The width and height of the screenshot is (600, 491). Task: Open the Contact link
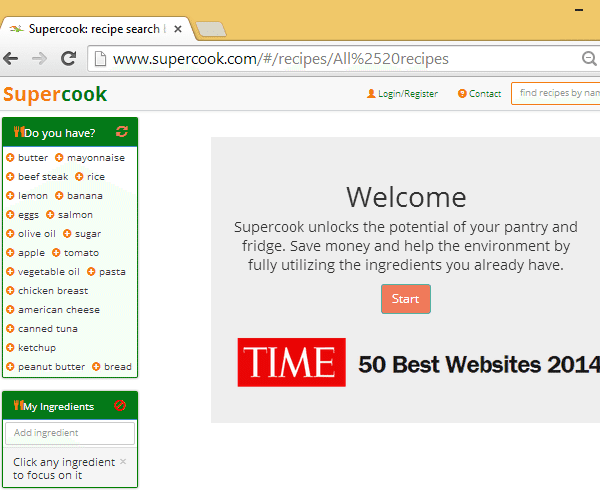pos(479,94)
